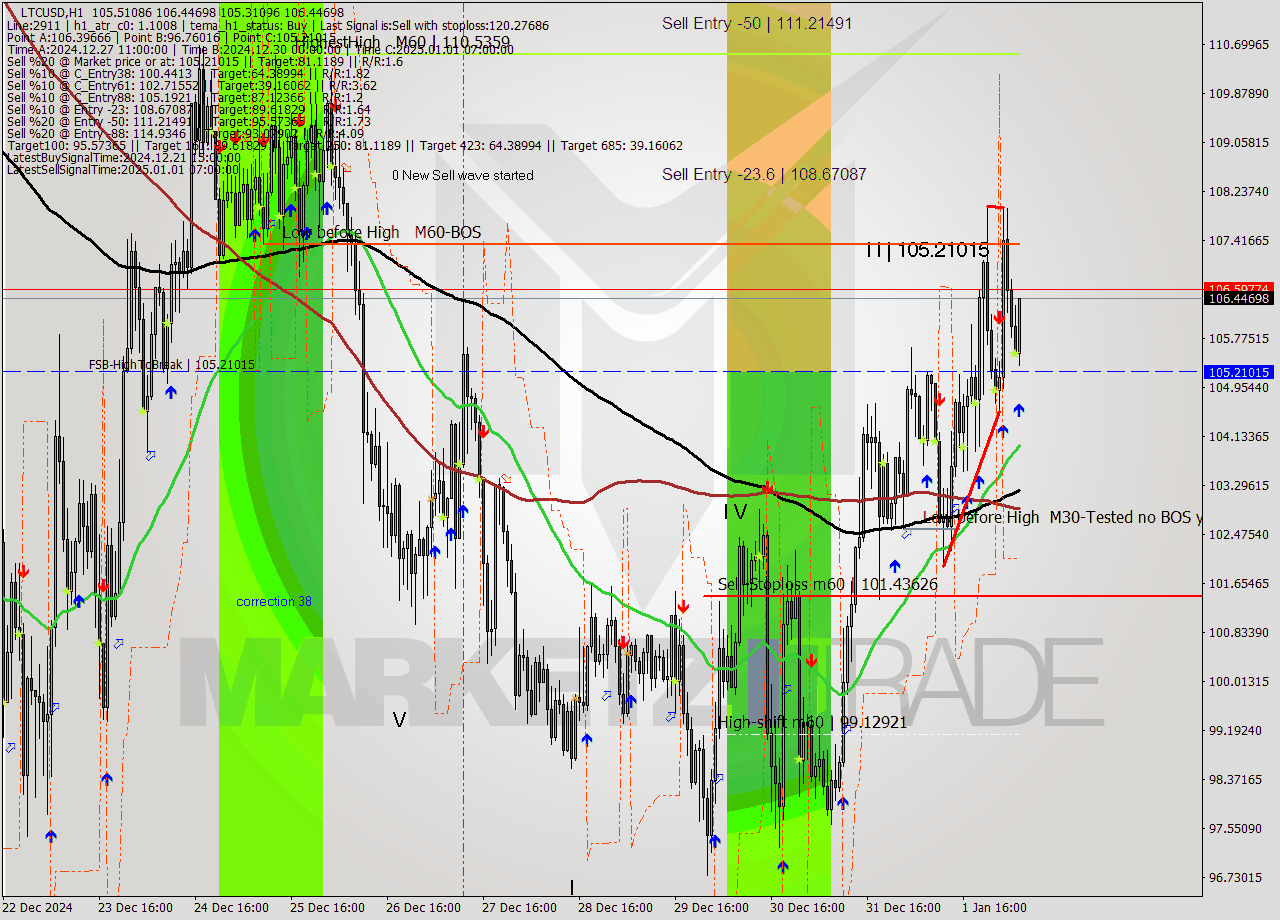
Task: Click the '31 Dec 16:00' time axis label
Action: tap(903, 908)
